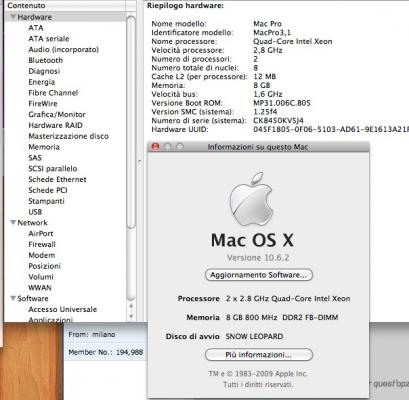Click the 8 GB 800 MHz DDR2 FB-DIMM text
This screenshot has height=400, width=409.
(x=282, y=317)
